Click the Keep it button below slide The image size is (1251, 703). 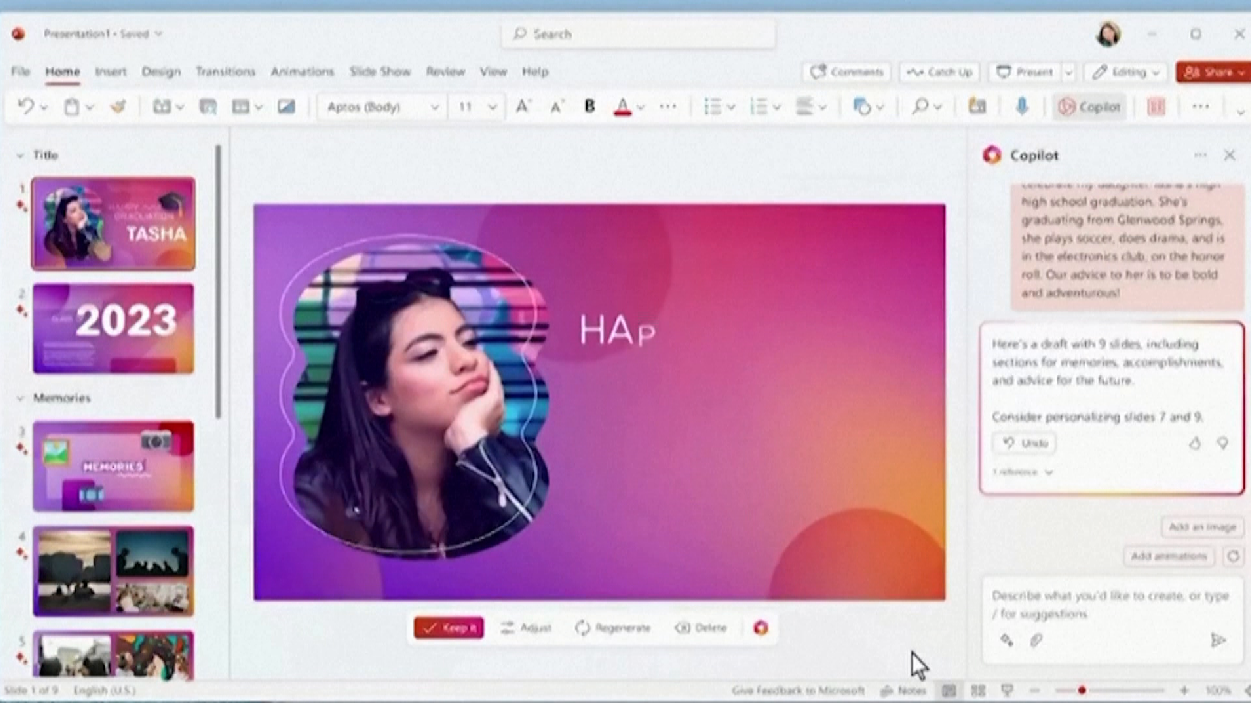[x=449, y=628]
